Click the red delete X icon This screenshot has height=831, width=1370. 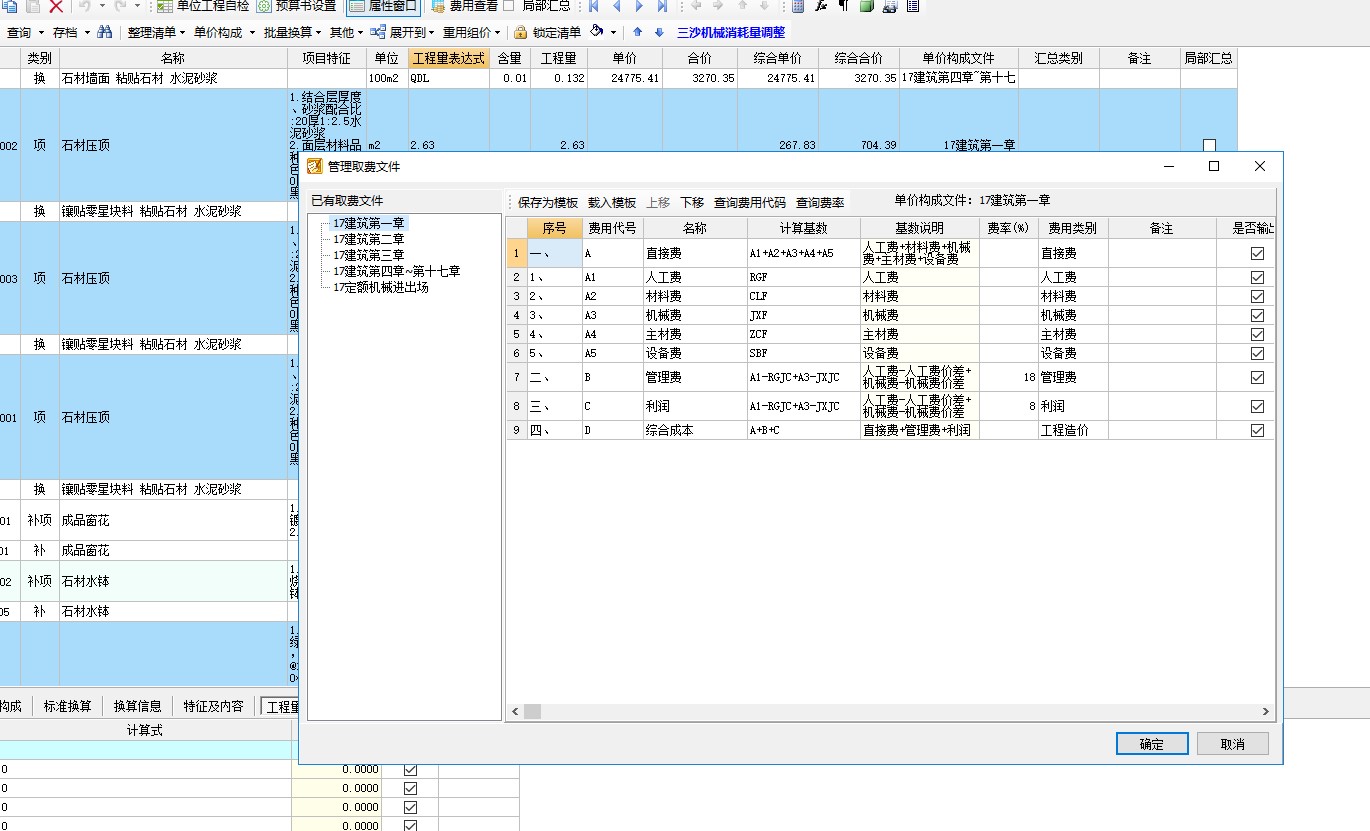click(x=56, y=6)
